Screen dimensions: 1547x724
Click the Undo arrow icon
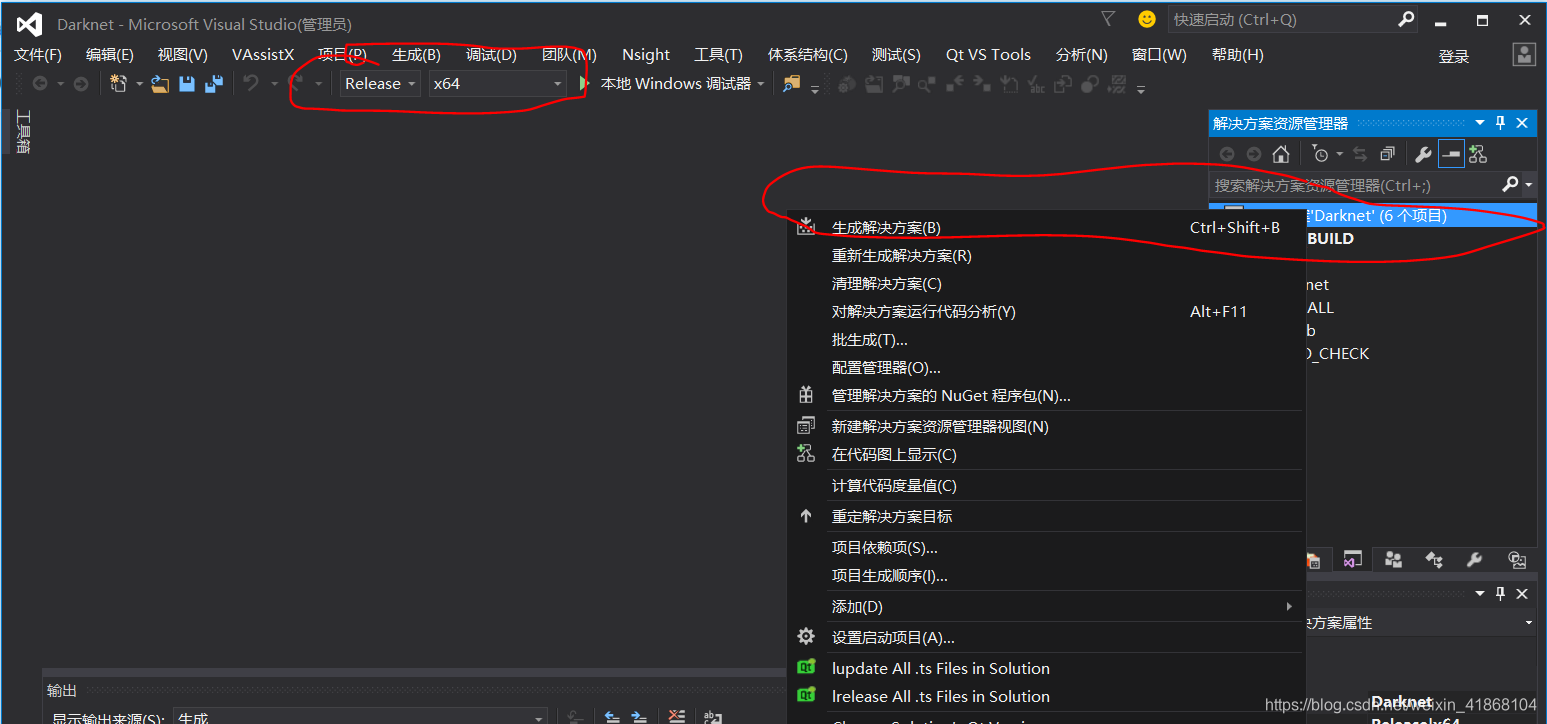[251, 84]
